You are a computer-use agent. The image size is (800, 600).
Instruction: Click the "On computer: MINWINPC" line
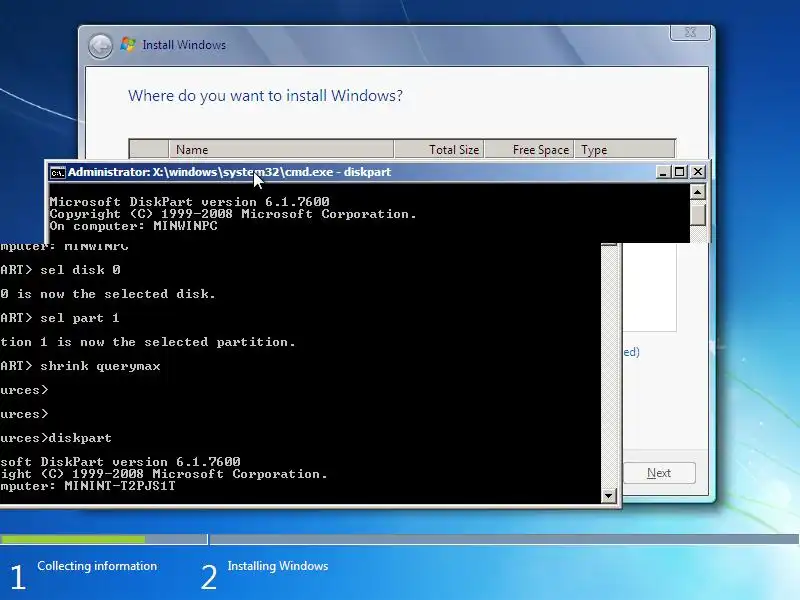pos(134,226)
